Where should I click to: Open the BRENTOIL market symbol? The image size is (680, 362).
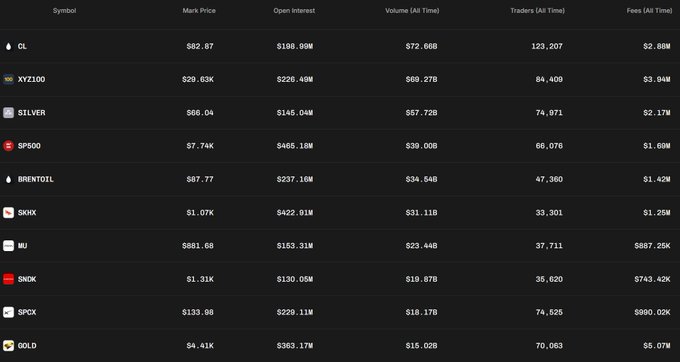pyautogui.click(x=36, y=179)
